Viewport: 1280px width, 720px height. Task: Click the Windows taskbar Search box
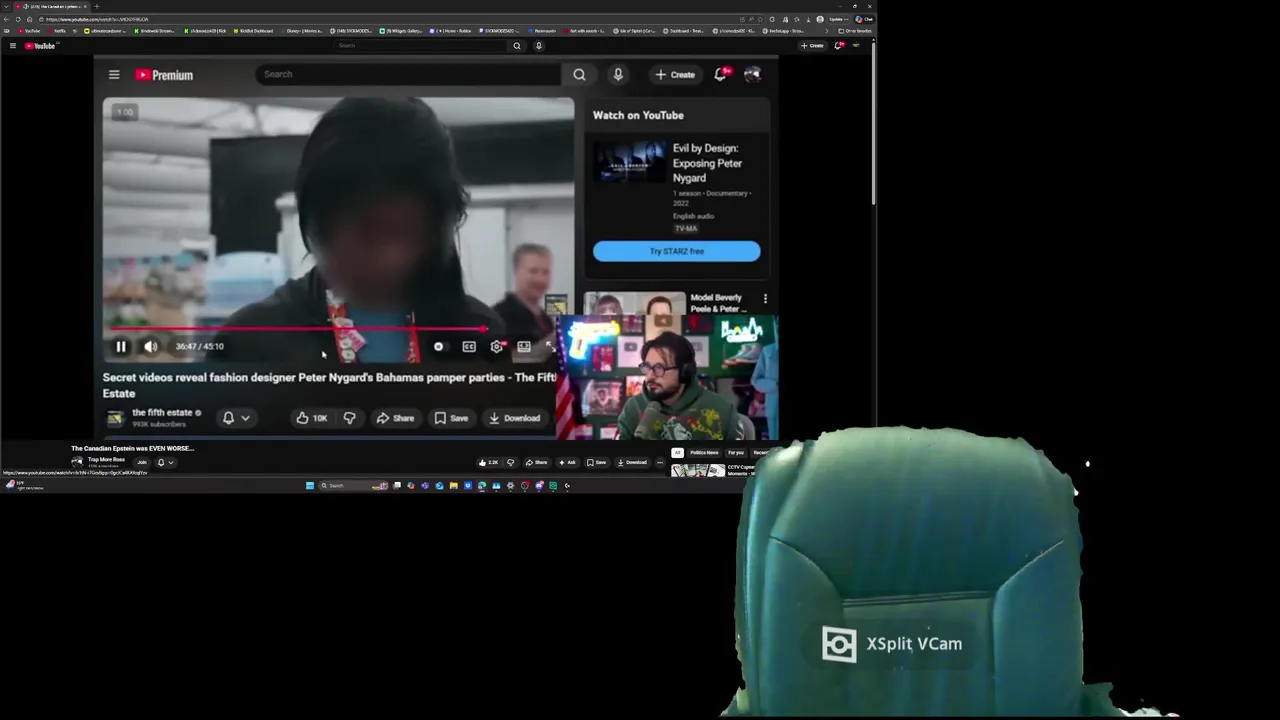(354, 486)
